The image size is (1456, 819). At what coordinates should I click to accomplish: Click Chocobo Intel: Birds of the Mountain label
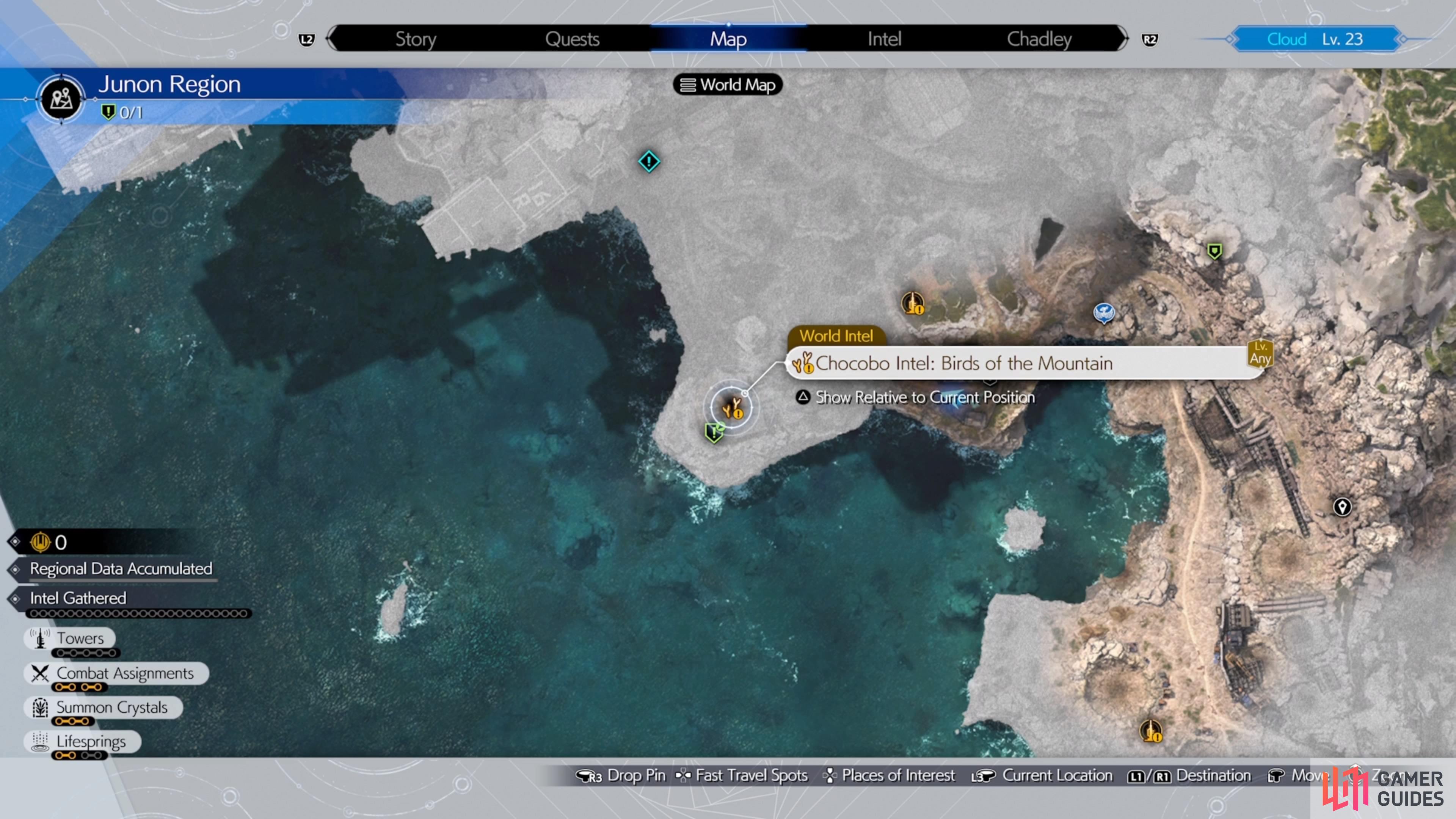click(x=964, y=364)
